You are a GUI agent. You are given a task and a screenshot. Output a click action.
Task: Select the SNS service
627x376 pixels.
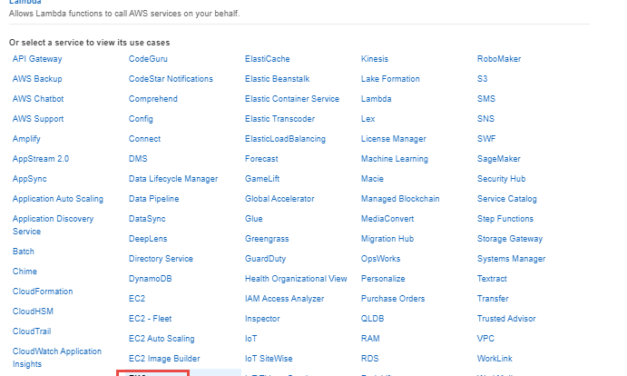486,119
